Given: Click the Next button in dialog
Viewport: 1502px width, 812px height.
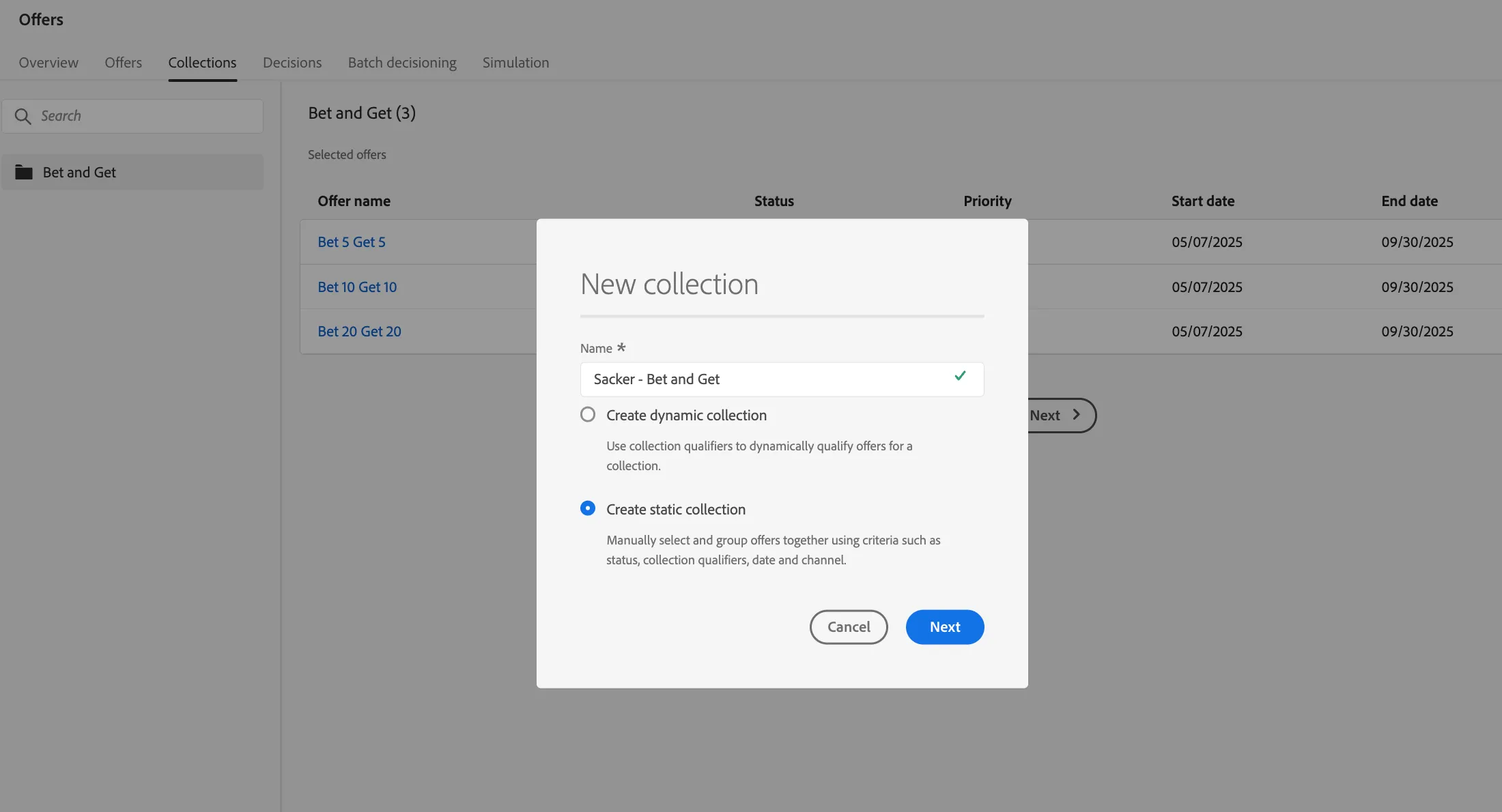Looking at the screenshot, I should click(x=945, y=627).
